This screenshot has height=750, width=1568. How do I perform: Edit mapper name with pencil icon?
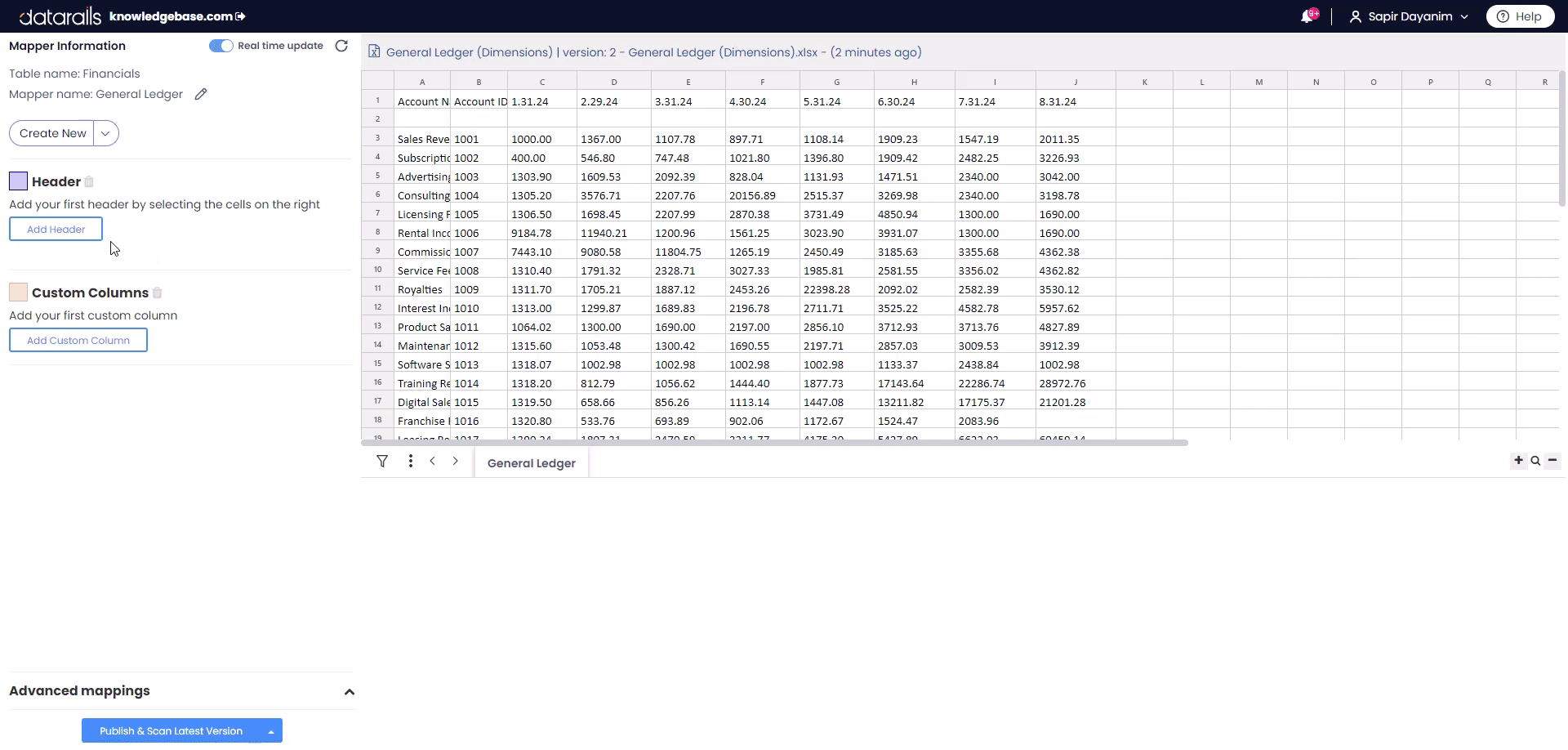point(201,94)
